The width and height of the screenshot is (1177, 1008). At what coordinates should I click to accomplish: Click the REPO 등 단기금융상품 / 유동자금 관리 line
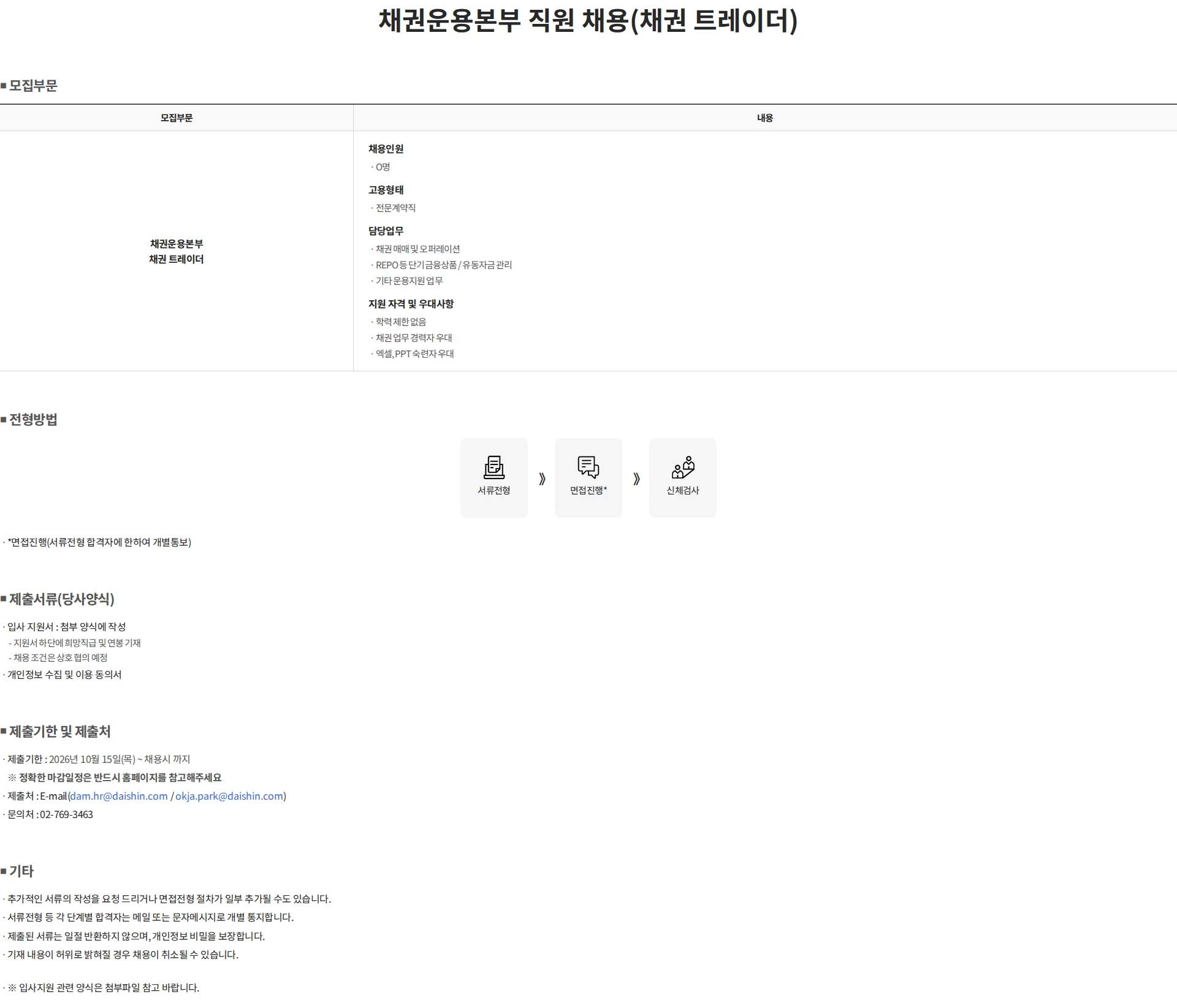tap(444, 265)
